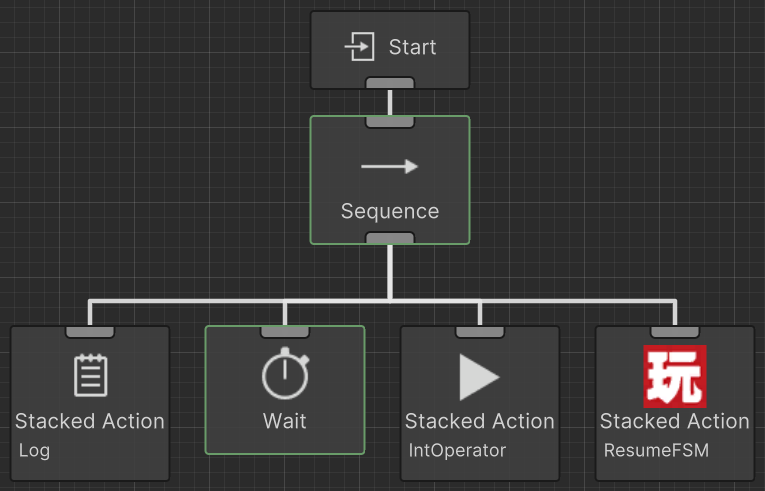Click the ResumeFSM node's top input port
Viewport: 765px width, 491px height.
[675, 331]
